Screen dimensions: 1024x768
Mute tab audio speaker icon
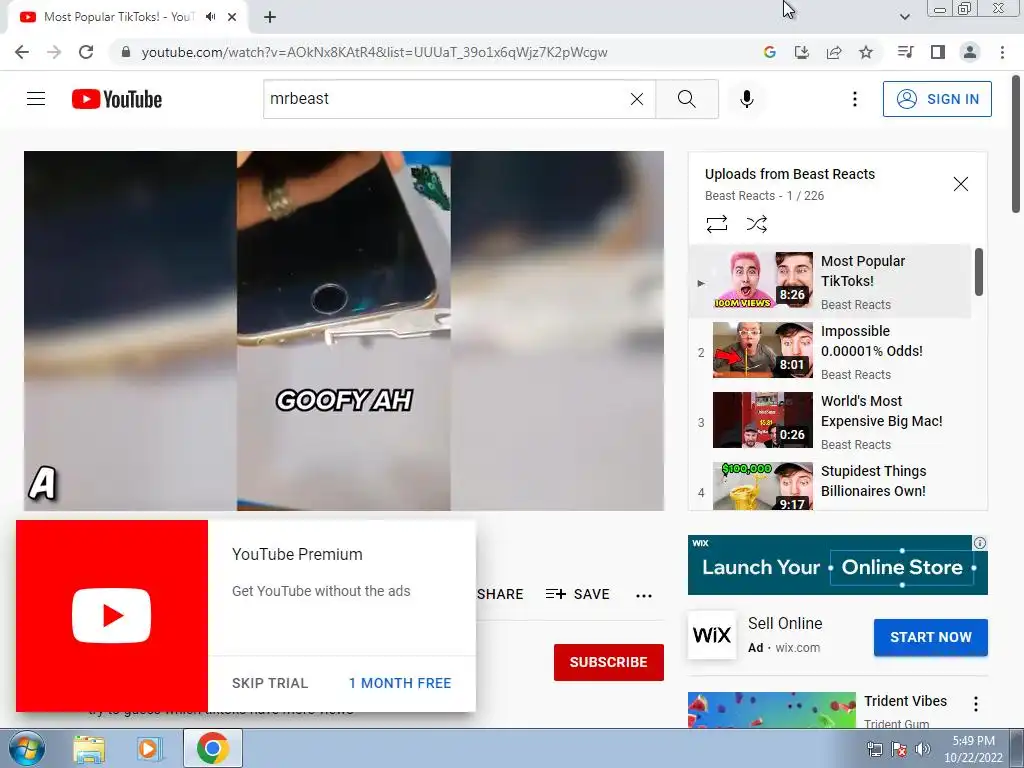(x=210, y=17)
